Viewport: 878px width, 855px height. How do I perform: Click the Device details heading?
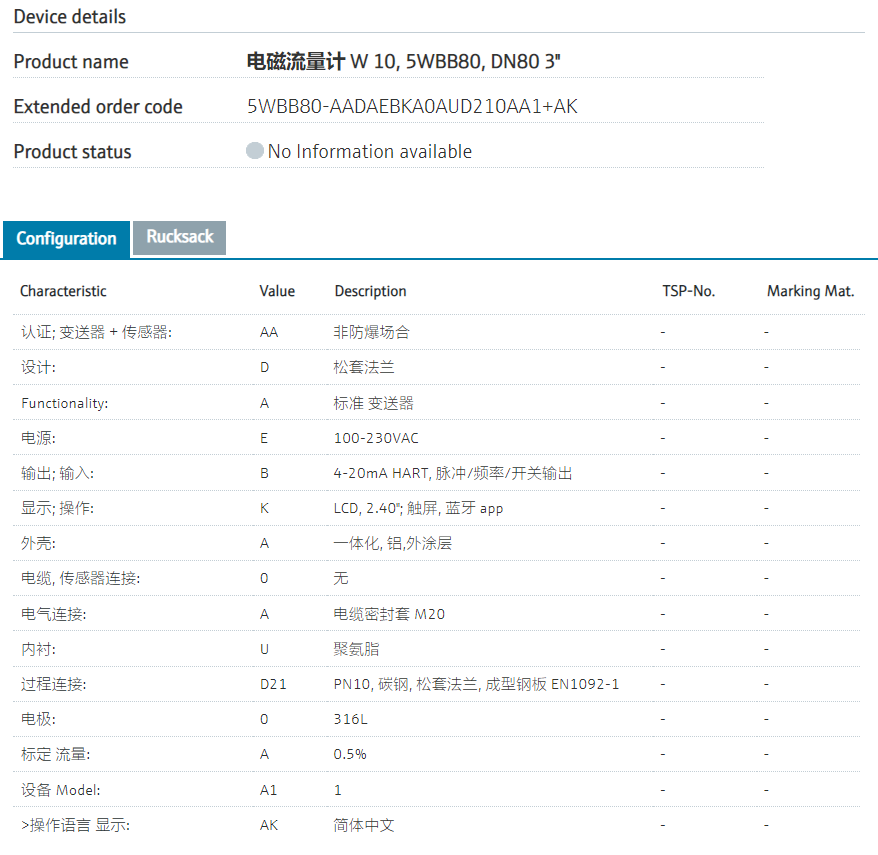click(70, 17)
